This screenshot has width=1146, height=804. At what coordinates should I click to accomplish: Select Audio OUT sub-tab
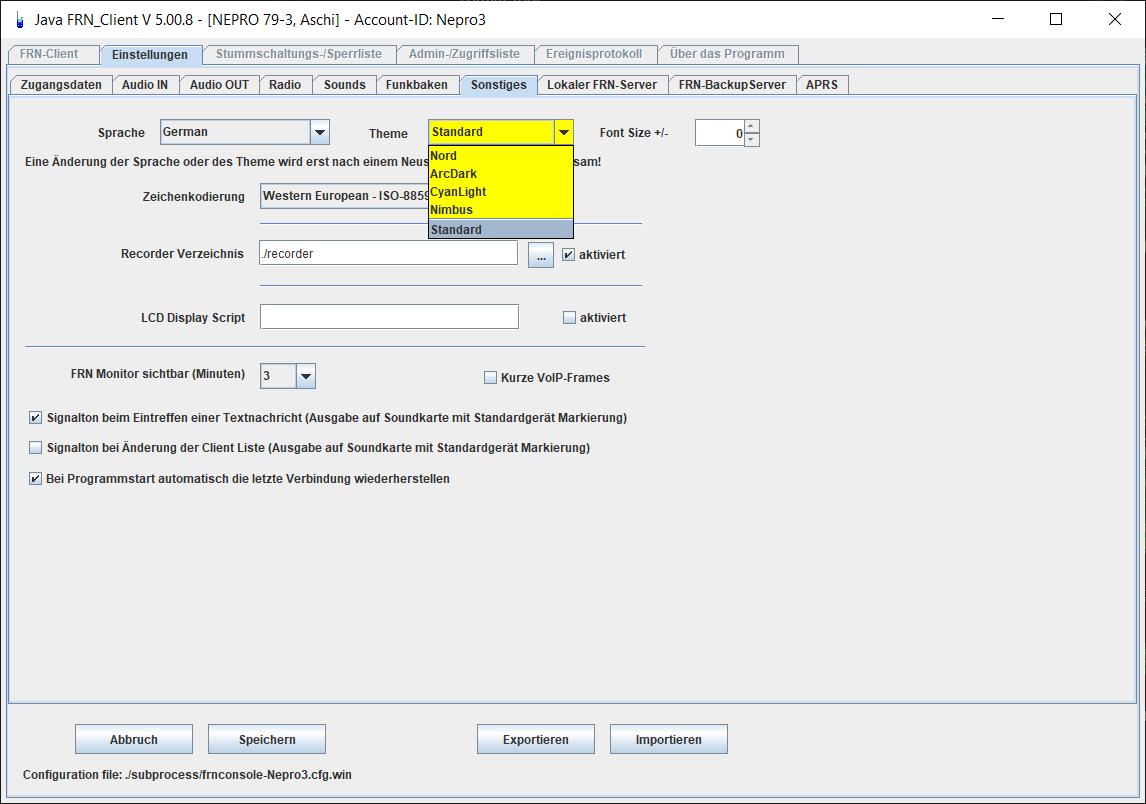click(219, 85)
